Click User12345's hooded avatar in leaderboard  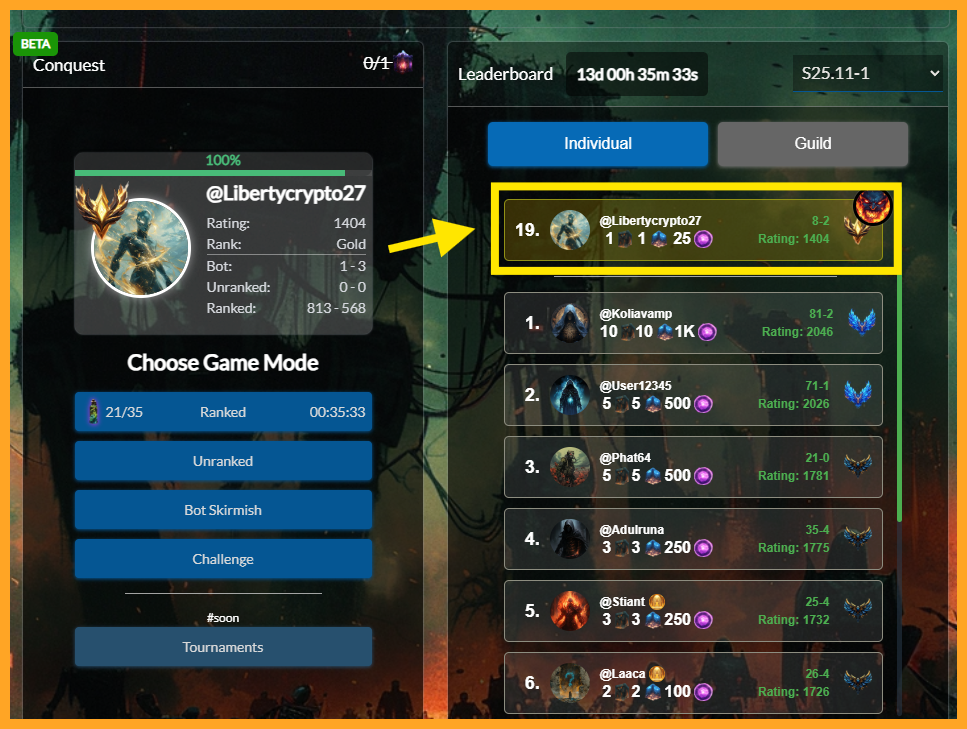(569, 395)
